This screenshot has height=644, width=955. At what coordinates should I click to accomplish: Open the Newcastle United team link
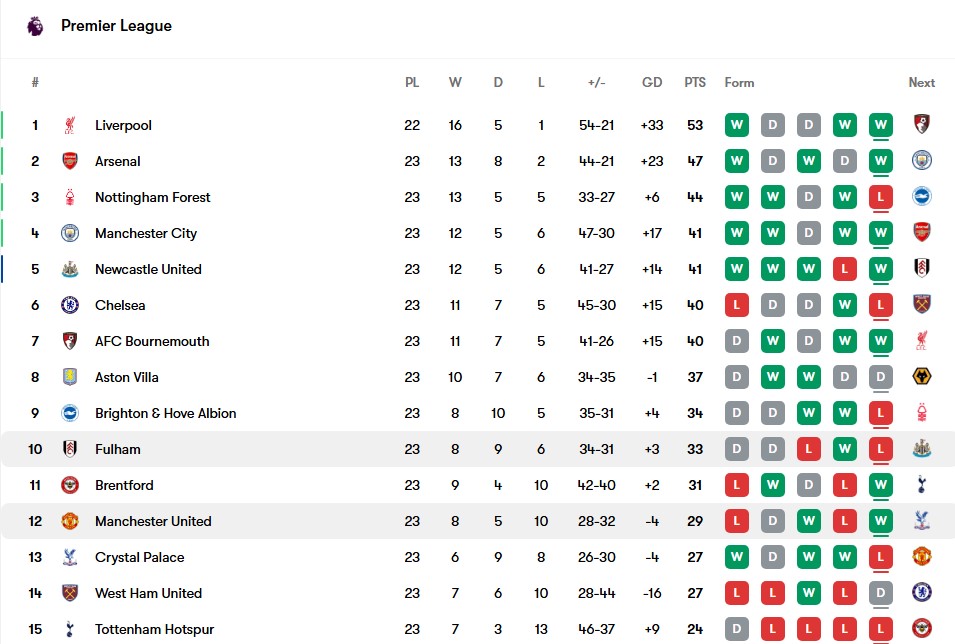pos(148,269)
